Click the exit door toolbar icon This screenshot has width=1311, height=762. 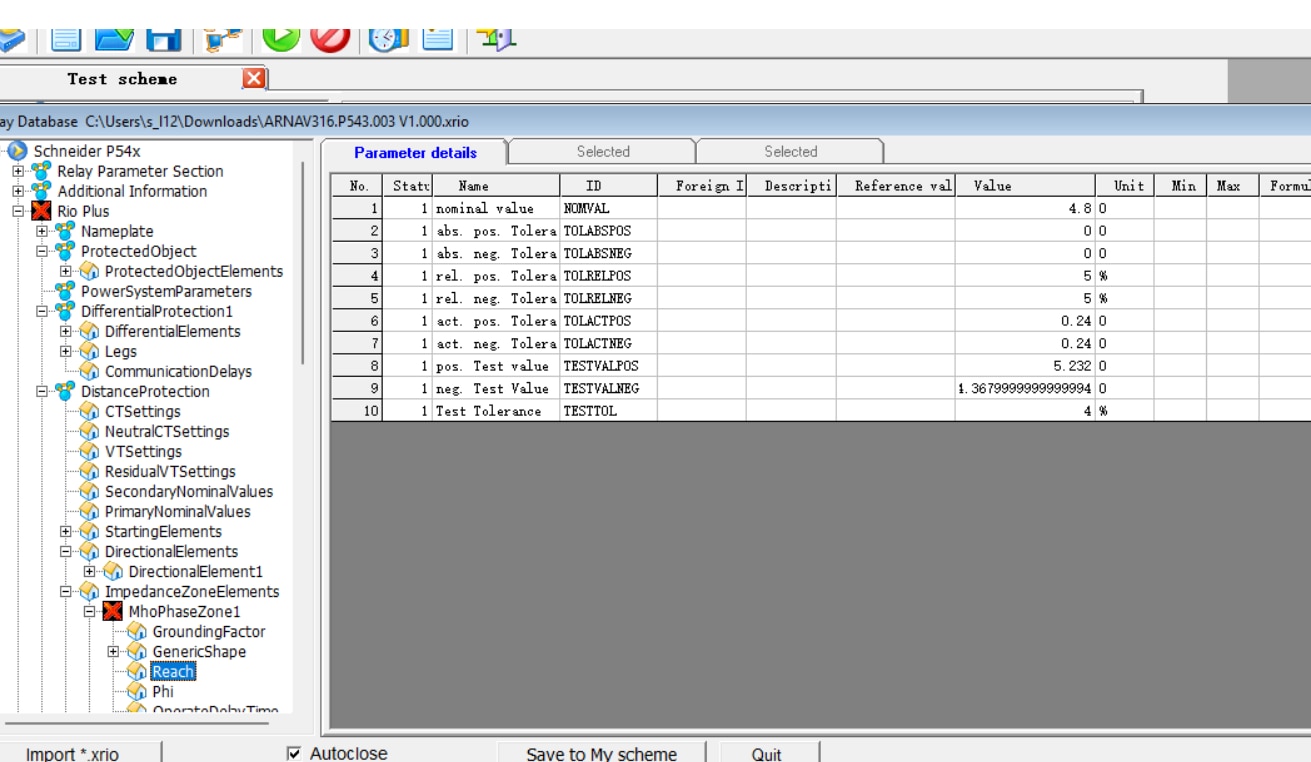(496, 39)
